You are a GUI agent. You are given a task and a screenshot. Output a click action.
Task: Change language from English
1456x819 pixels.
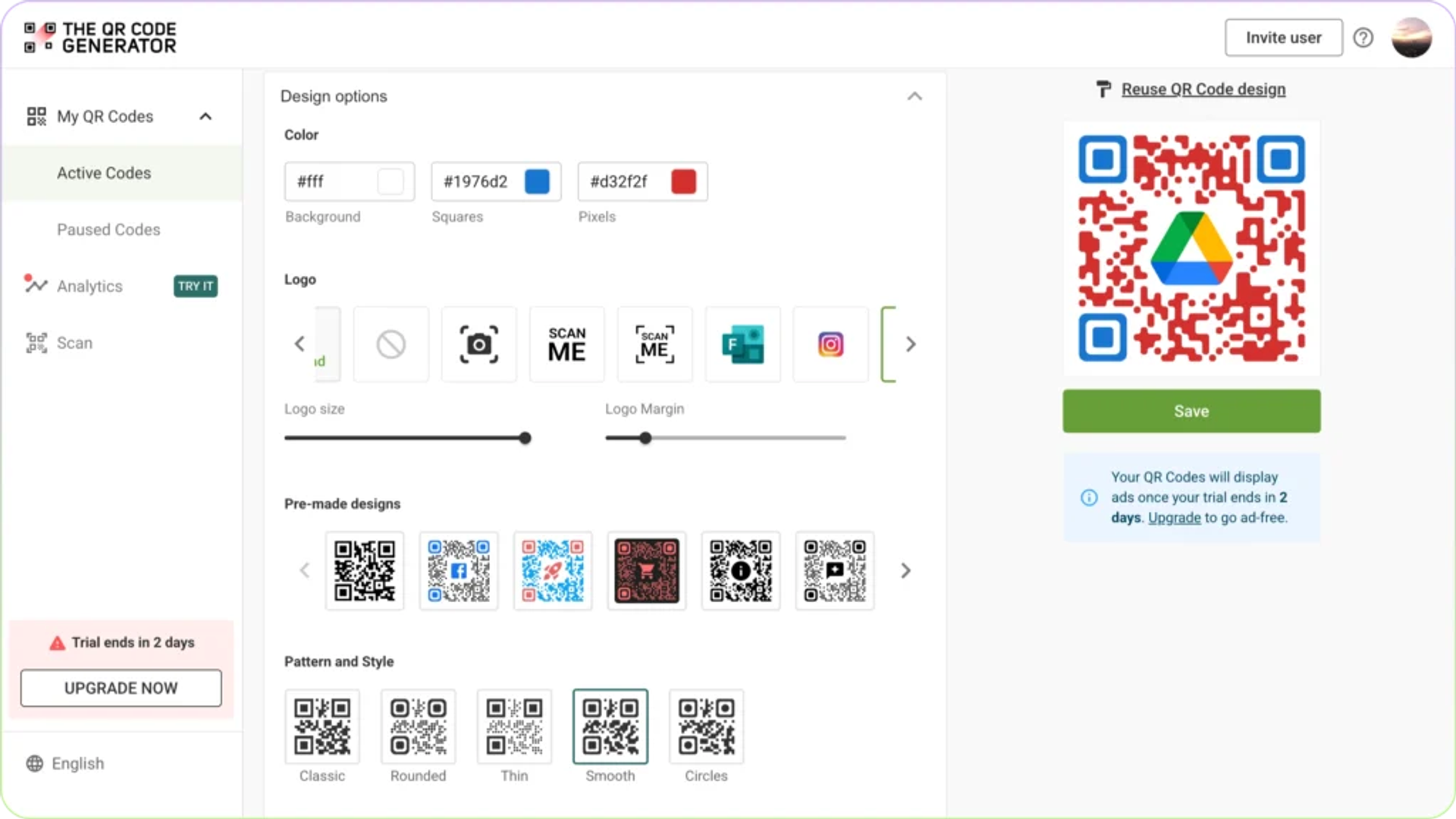click(x=78, y=764)
